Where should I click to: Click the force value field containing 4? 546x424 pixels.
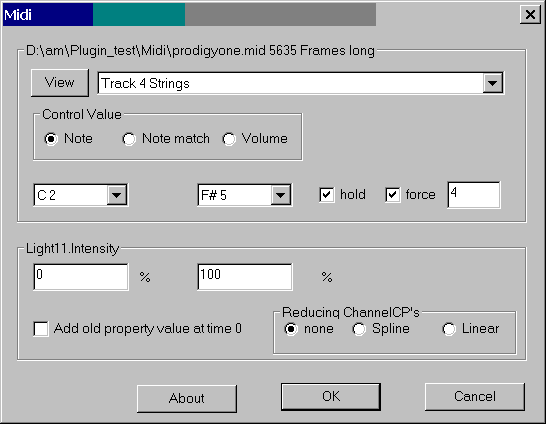[x=474, y=195]
